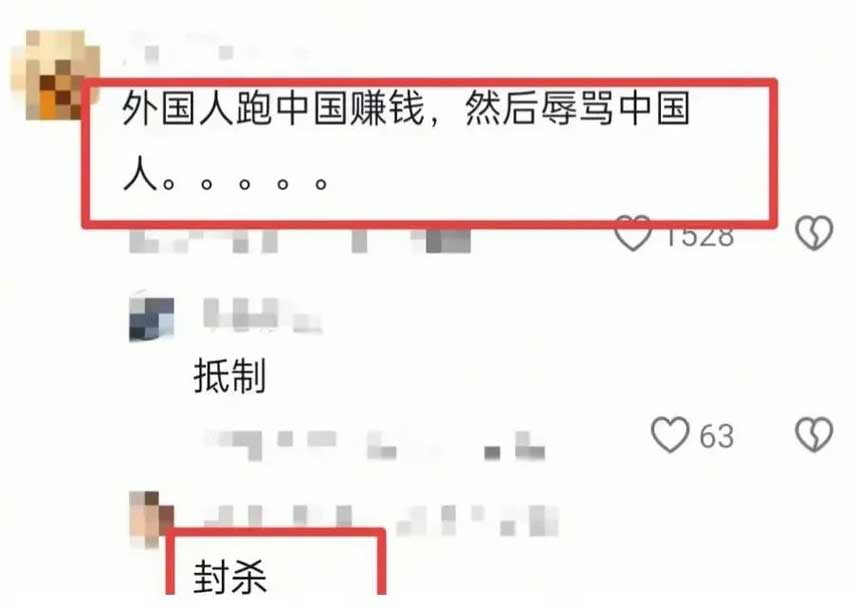Screen dimensions: 860x609
Task: Dislike the 抵制 reply with the broken heart
Action: tap(814, 435)
